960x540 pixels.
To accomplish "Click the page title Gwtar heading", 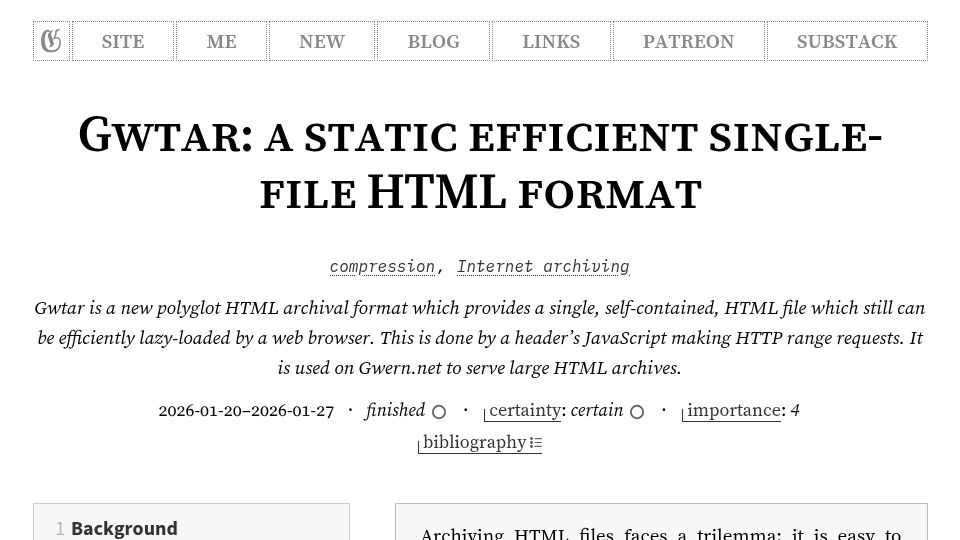I will [480, 163].
